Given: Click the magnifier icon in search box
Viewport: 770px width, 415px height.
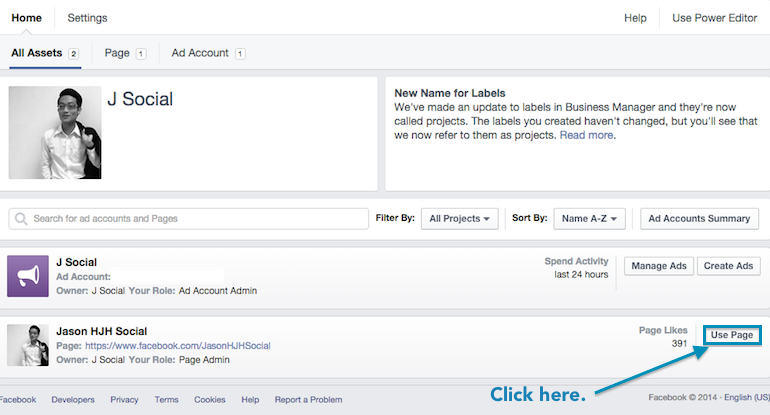Looking at the screenshot, I should 21,219.
